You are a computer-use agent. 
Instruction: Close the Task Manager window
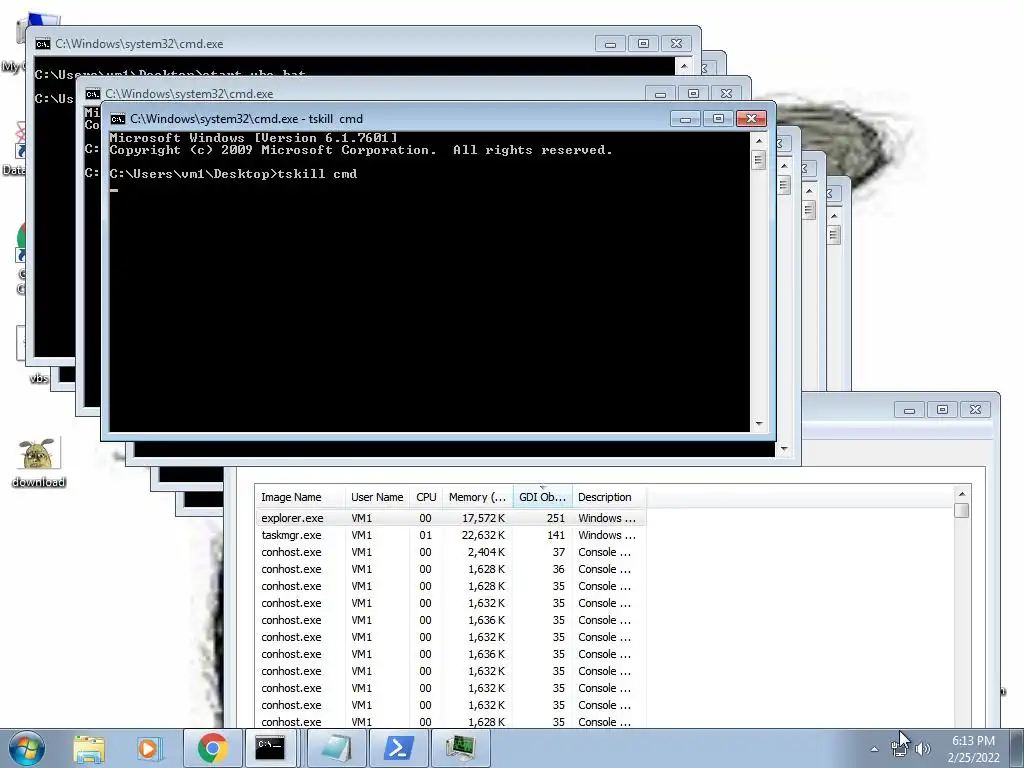975,410
